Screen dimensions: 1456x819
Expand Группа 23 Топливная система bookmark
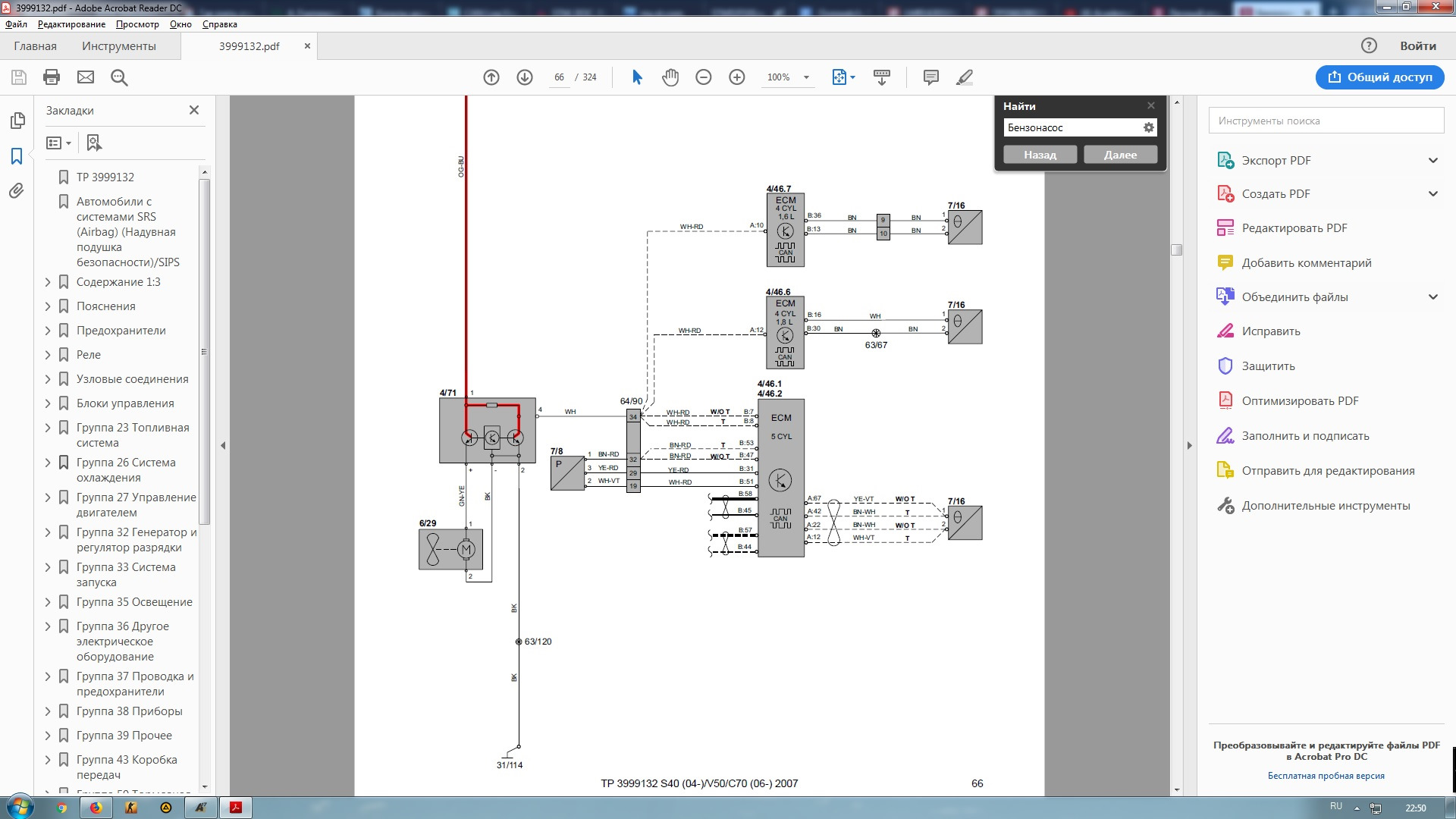pos(48,428)
